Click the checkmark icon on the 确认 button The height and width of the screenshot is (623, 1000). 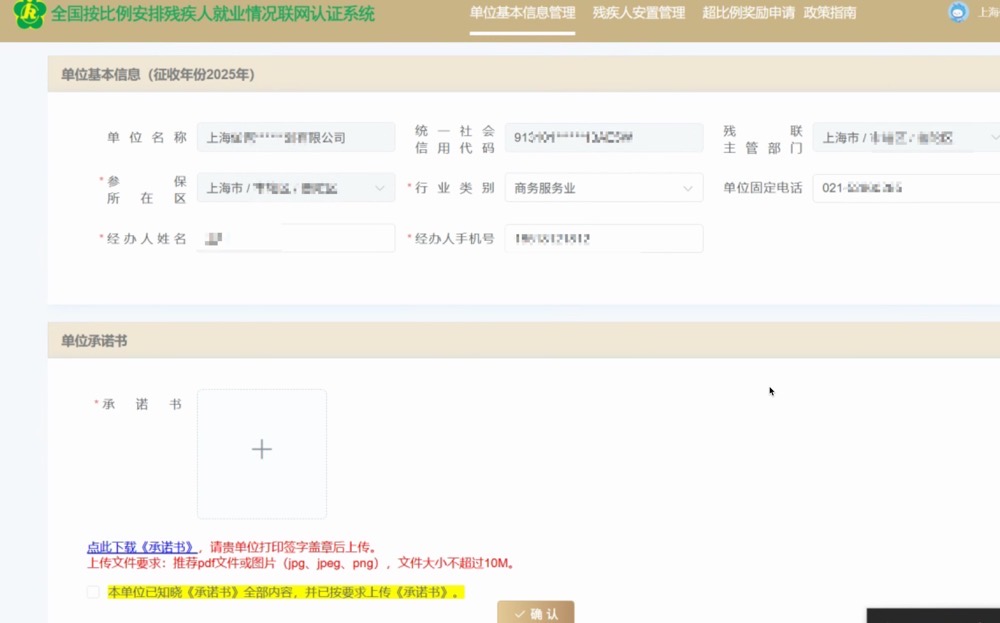(518, 613)
